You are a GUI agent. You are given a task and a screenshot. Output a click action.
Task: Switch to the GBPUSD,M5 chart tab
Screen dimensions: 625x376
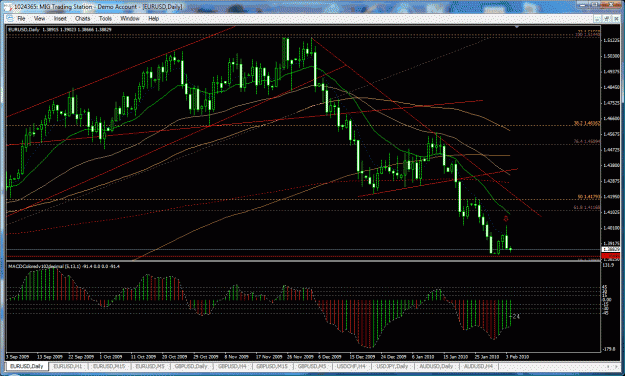point(312,366)
